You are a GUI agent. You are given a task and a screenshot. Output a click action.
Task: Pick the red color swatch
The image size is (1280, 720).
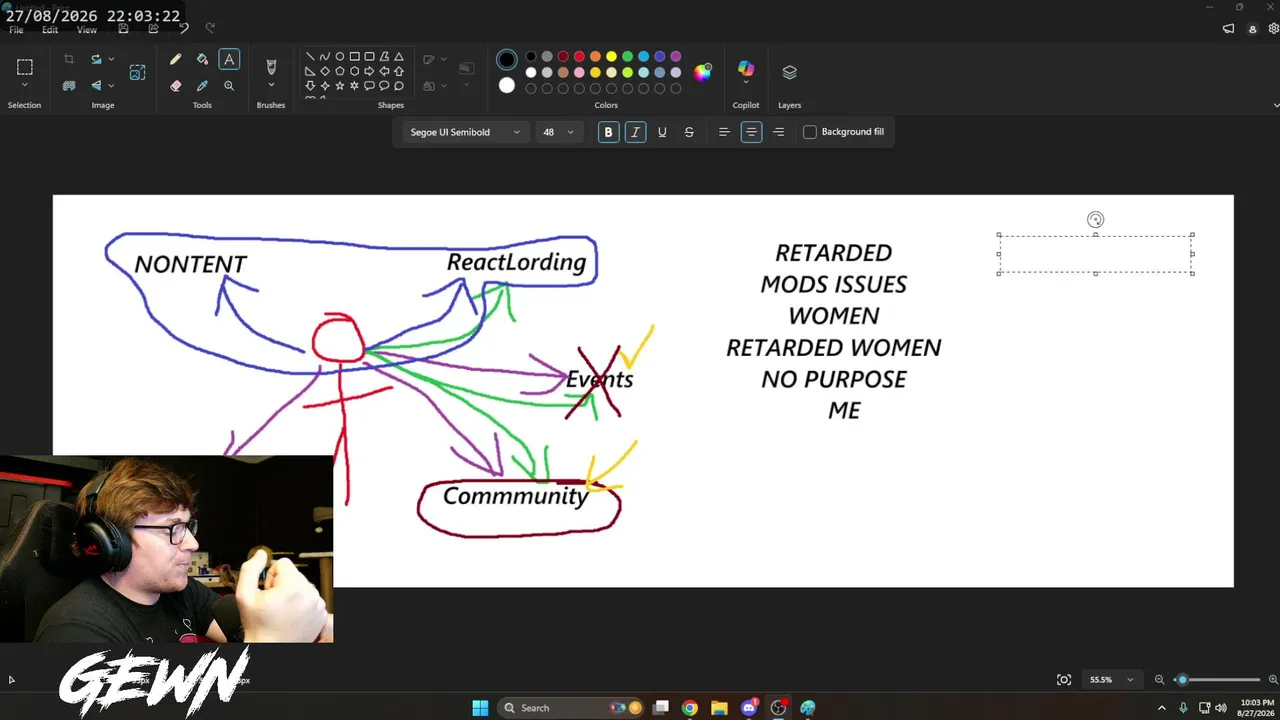(x=579, y=57)
